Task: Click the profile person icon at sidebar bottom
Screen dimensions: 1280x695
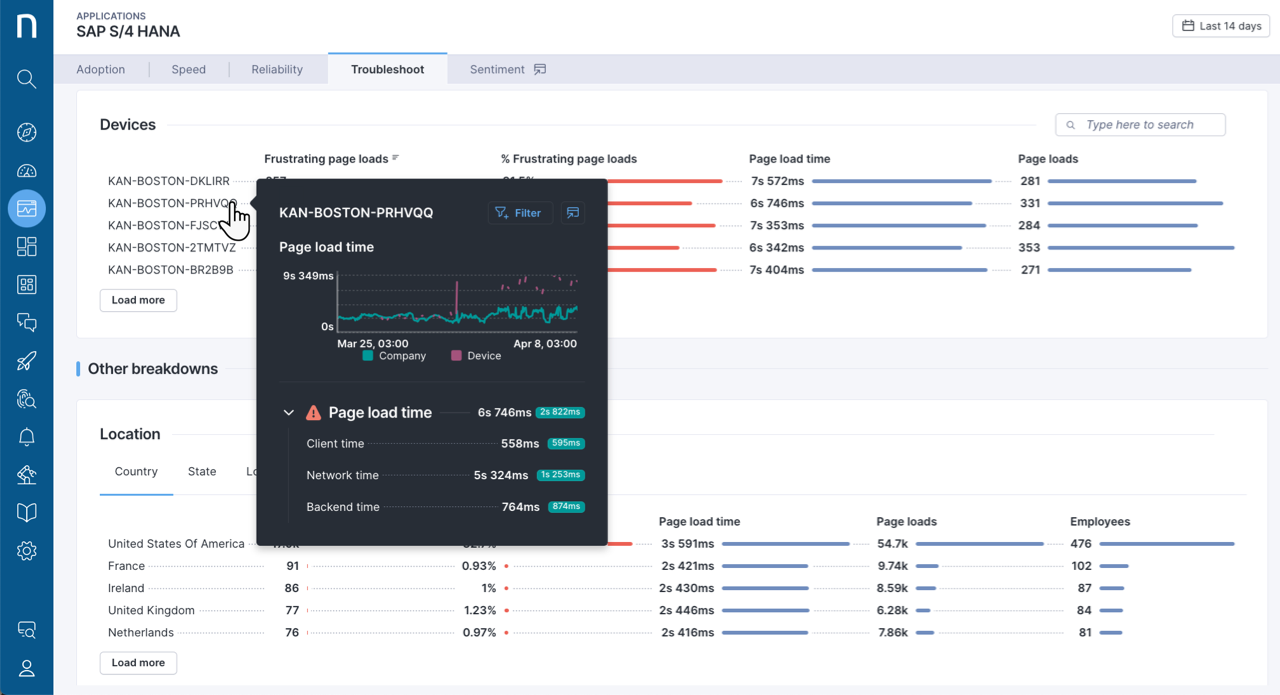Action: click(27, 668)
